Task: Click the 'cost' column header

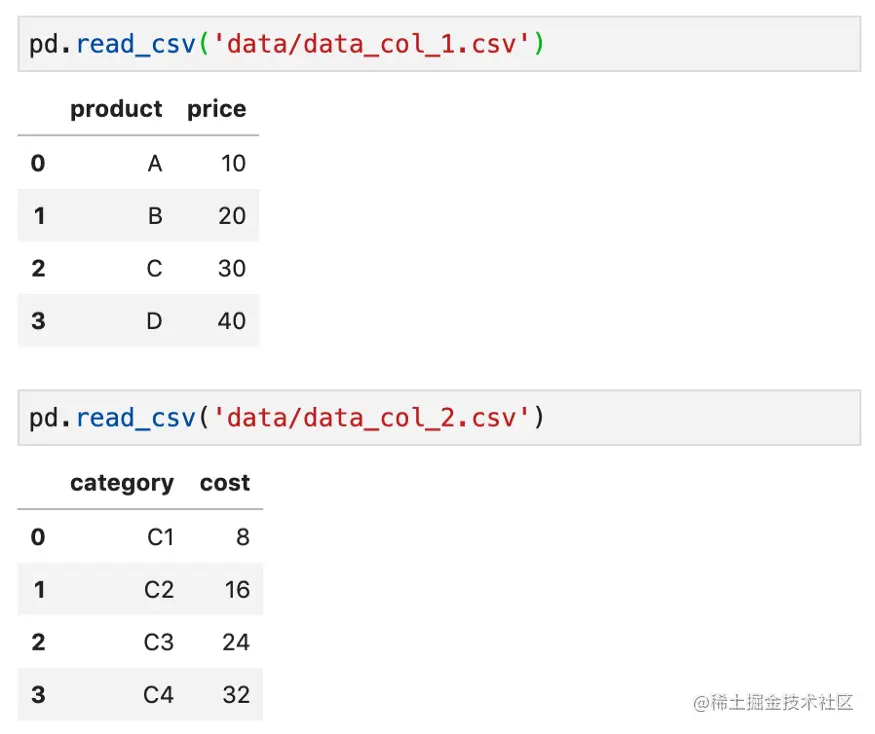Action: pyautogui.click(x=224, y=483)
